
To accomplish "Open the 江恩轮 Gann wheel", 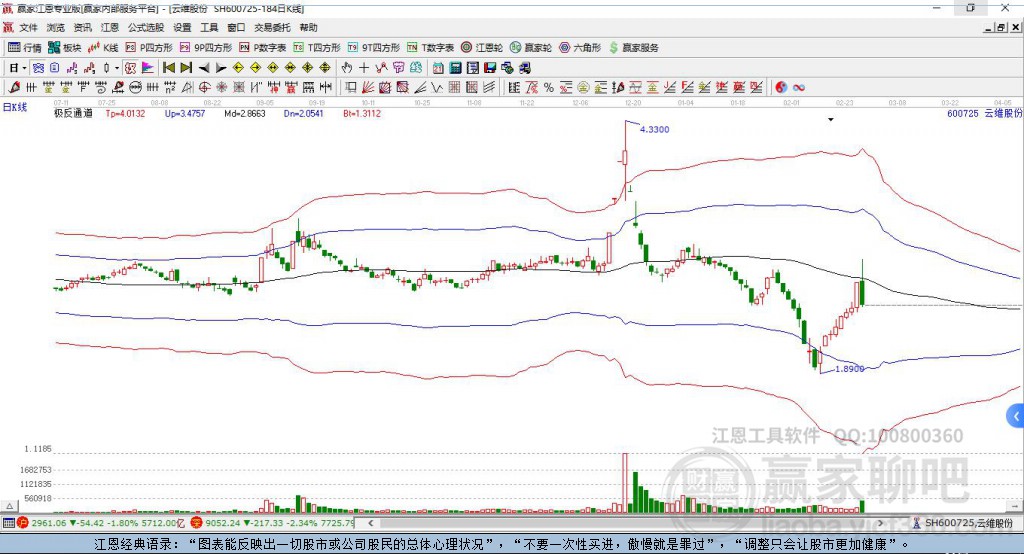I will pyautogui.click(x=482, y=48).
